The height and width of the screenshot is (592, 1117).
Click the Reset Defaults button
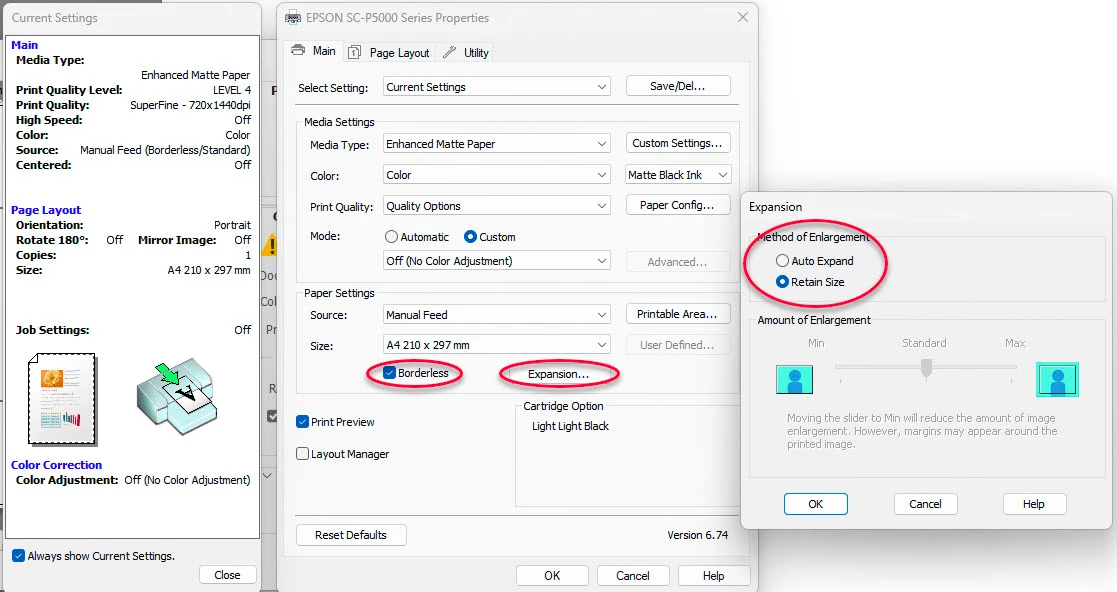pos(351,535)
